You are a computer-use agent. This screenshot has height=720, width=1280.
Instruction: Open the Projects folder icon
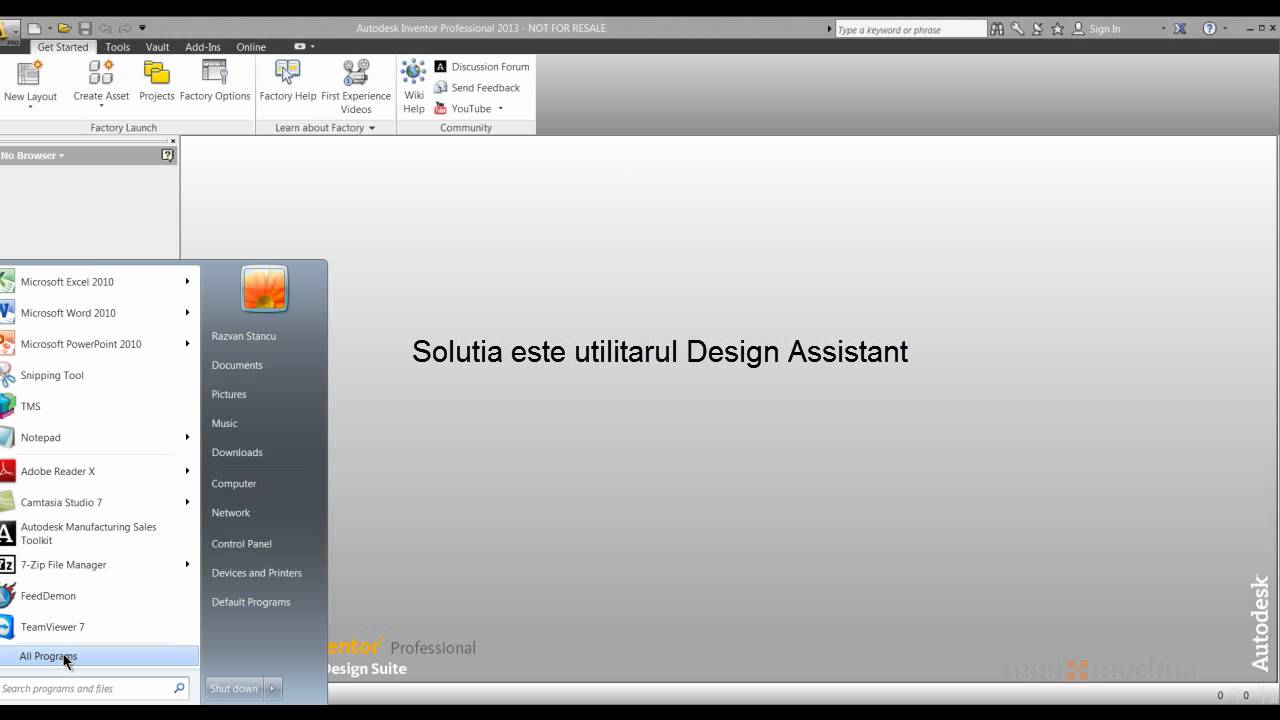pos(156,72)
